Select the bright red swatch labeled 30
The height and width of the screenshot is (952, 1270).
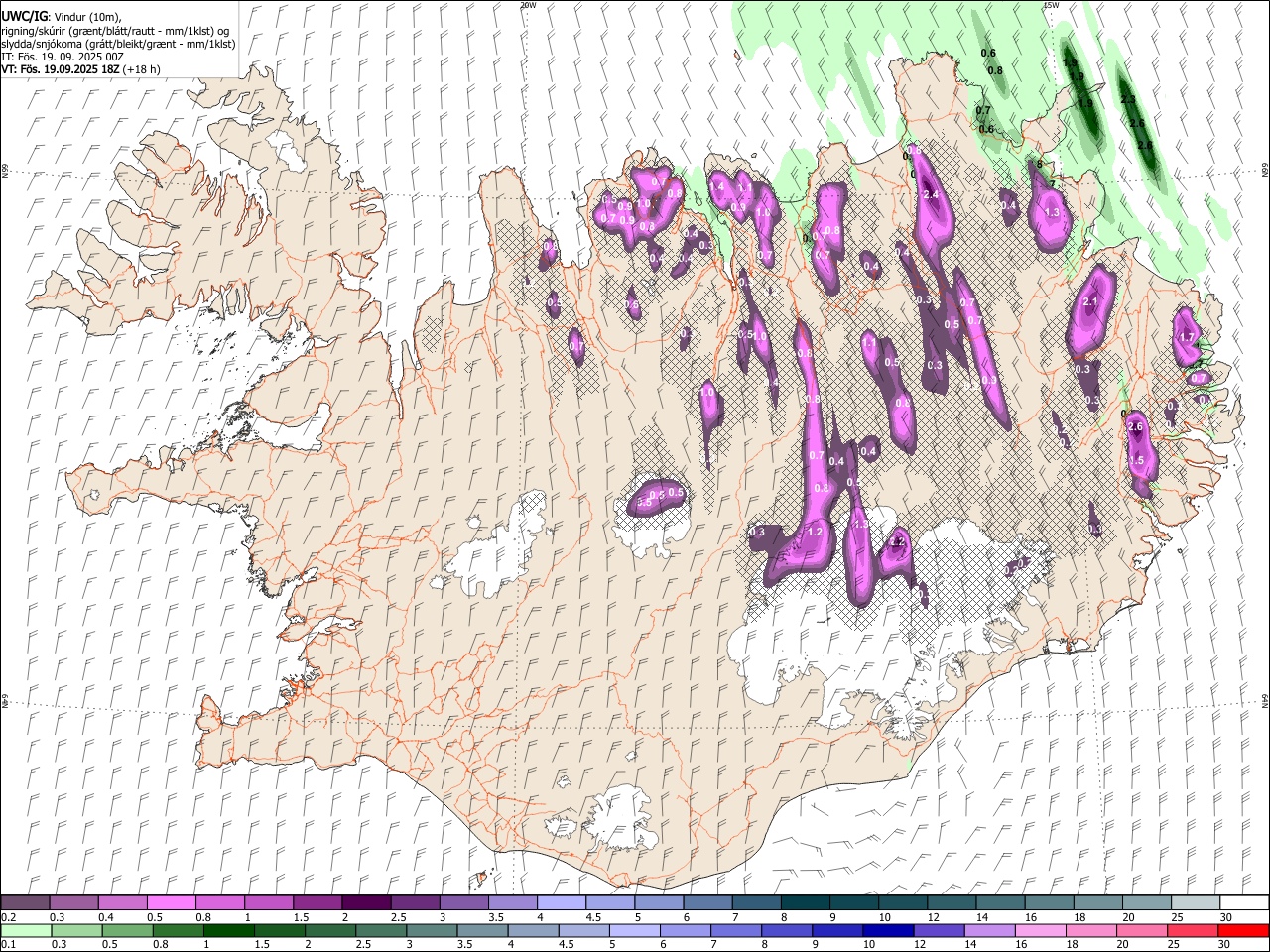[1243, 930]
